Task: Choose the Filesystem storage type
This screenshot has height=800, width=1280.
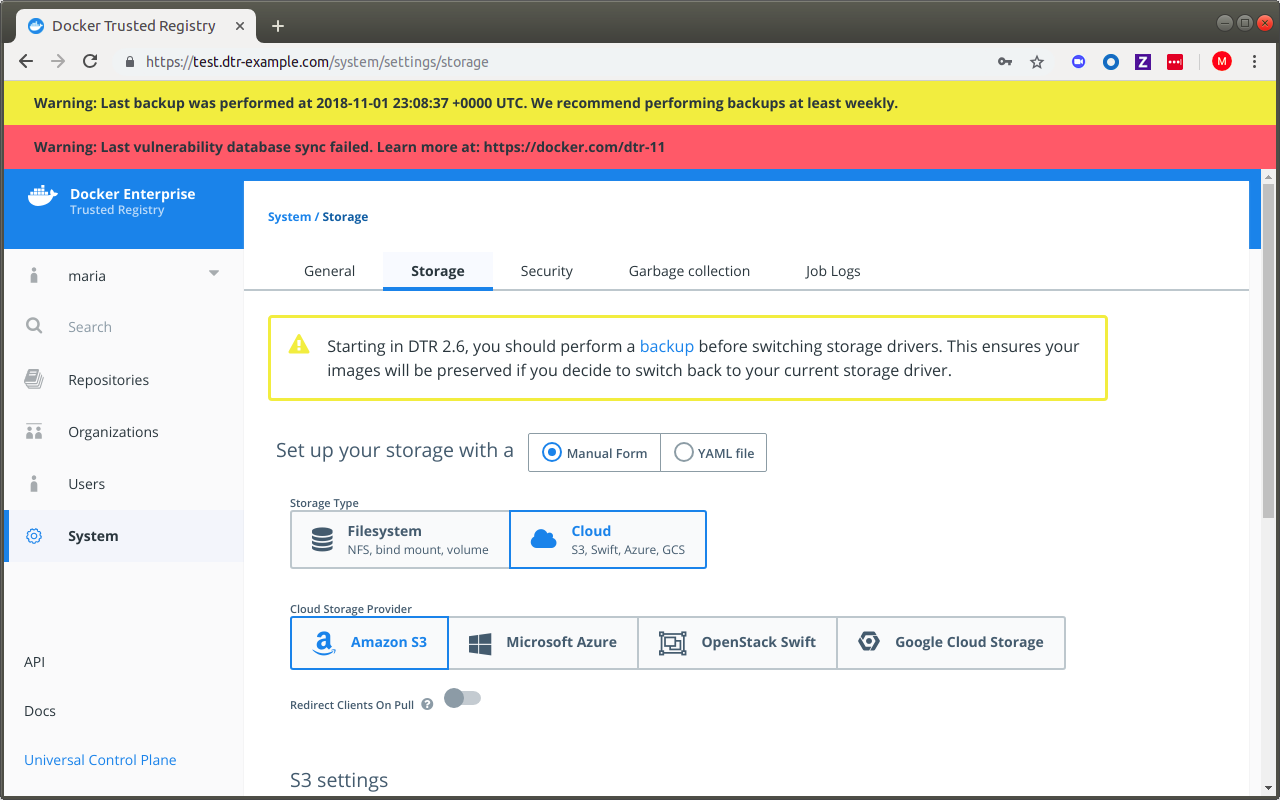Action: (400, 540)
